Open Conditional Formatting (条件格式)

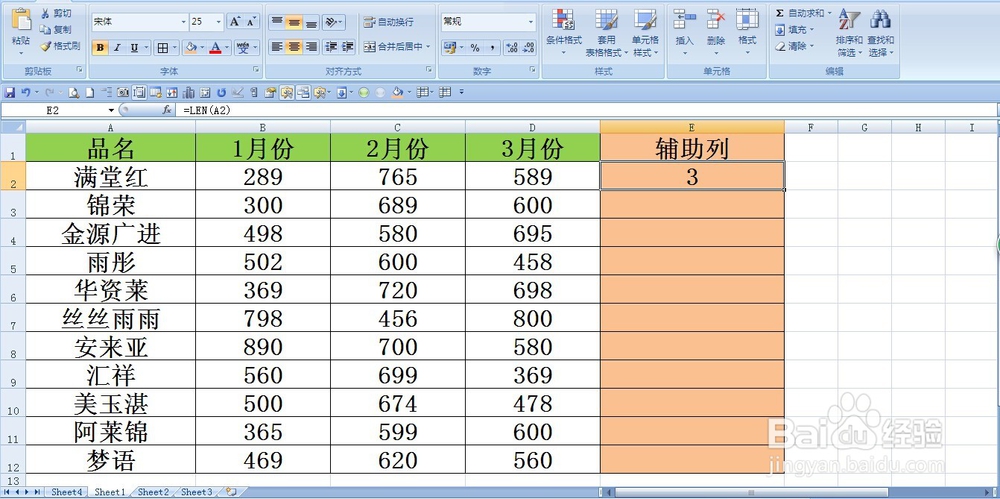564,31
